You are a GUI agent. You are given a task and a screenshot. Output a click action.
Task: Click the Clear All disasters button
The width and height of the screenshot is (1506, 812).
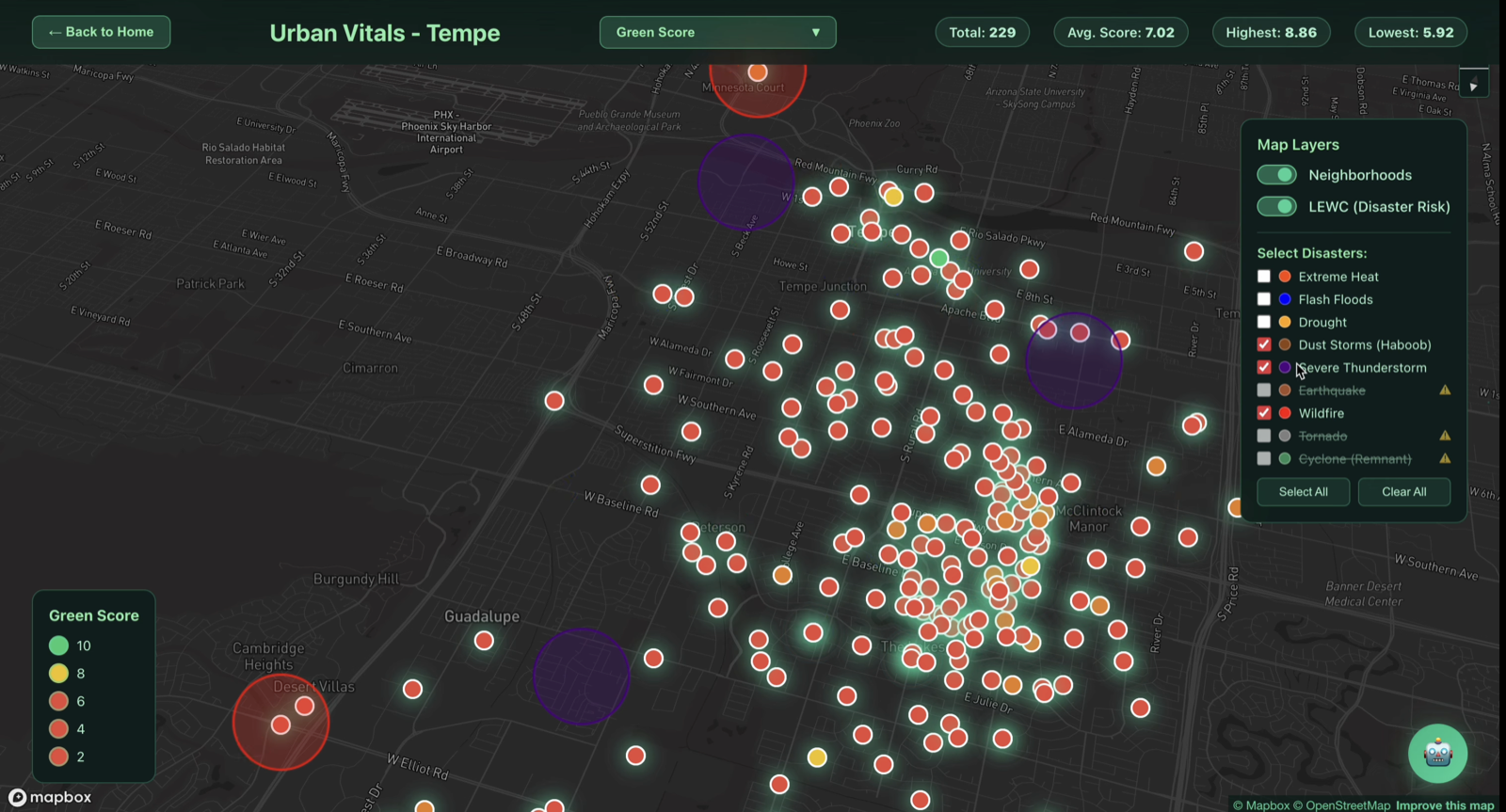click(1403, 491)
